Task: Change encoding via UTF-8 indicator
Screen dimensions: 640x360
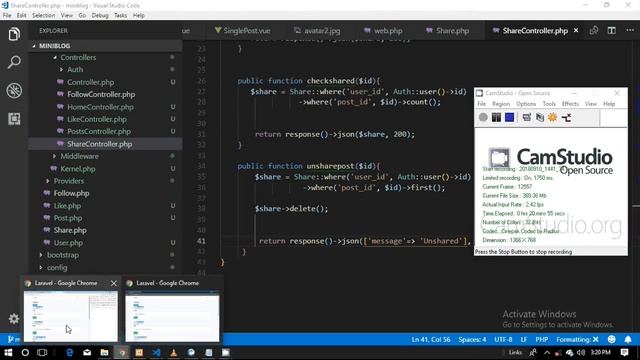Action: [x=503, y=340]
